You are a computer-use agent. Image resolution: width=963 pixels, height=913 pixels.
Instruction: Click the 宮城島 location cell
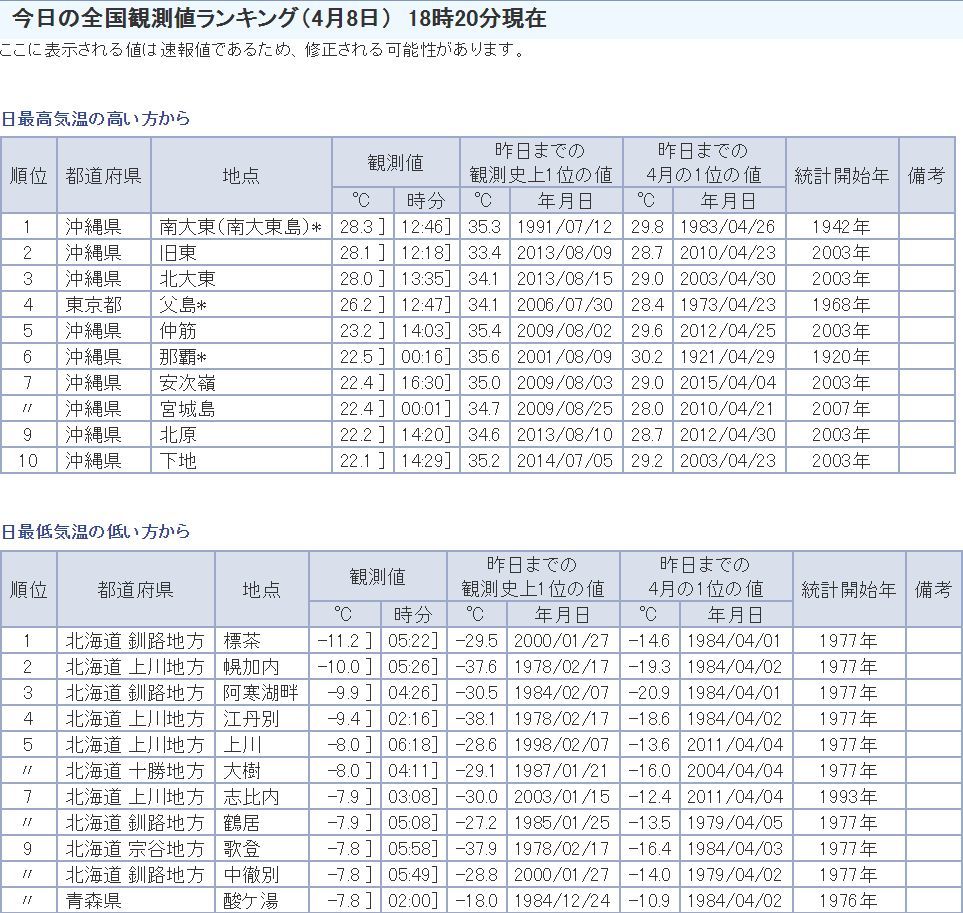coord(187,409)
